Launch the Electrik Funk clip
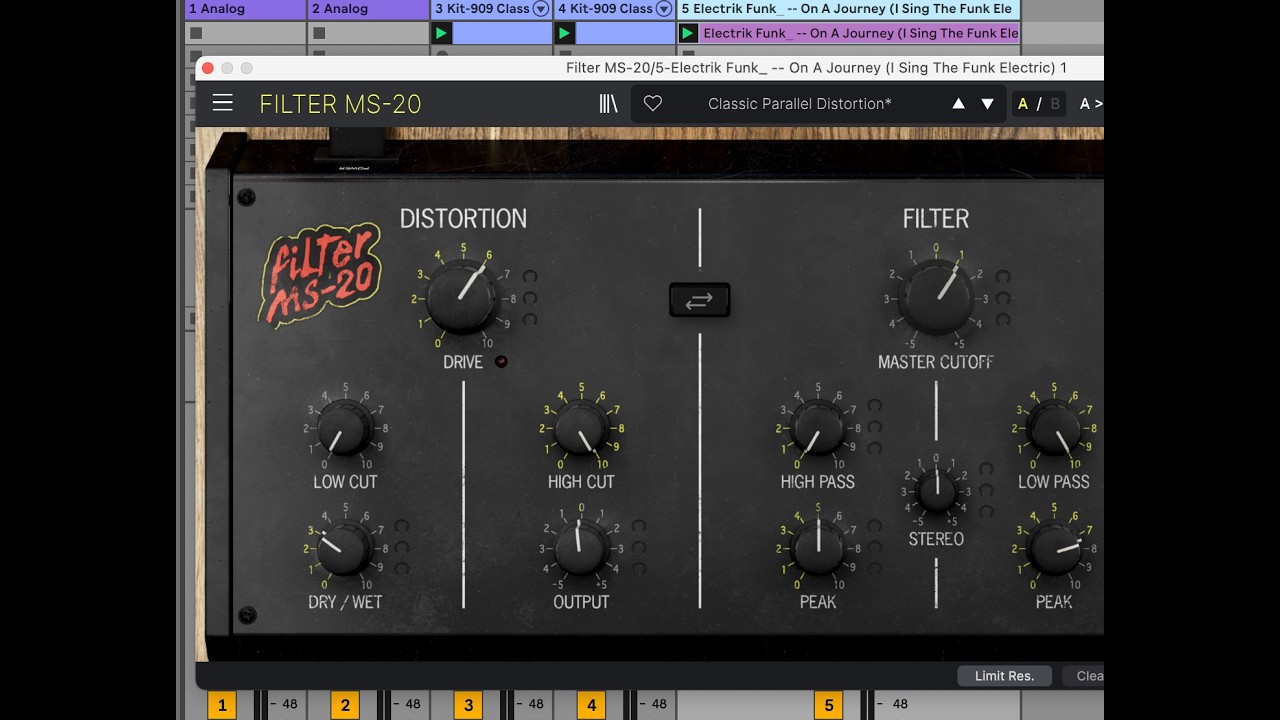Viewport: 1280px width, 720px height. (x=687, y=33)
